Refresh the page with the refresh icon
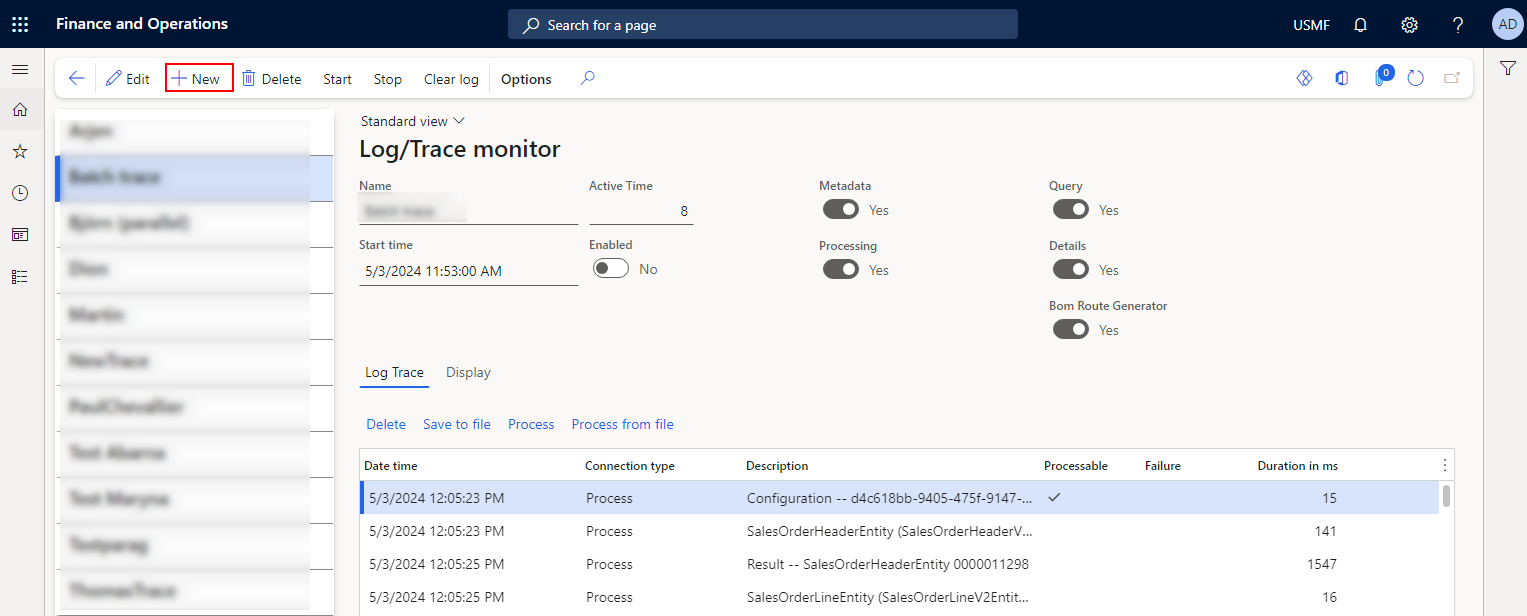1527x616 pixels. tap(1415, 78)
